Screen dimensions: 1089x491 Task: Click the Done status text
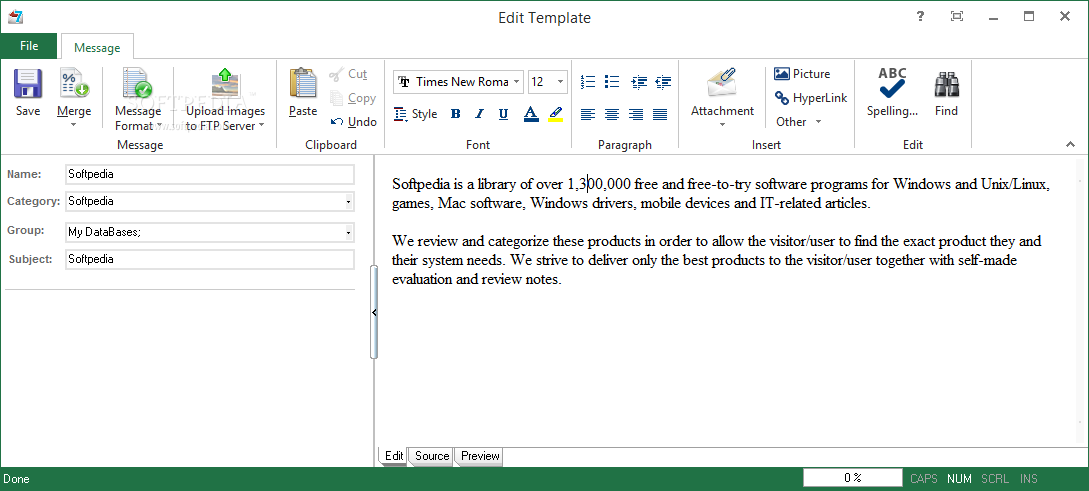pos(16,478)
